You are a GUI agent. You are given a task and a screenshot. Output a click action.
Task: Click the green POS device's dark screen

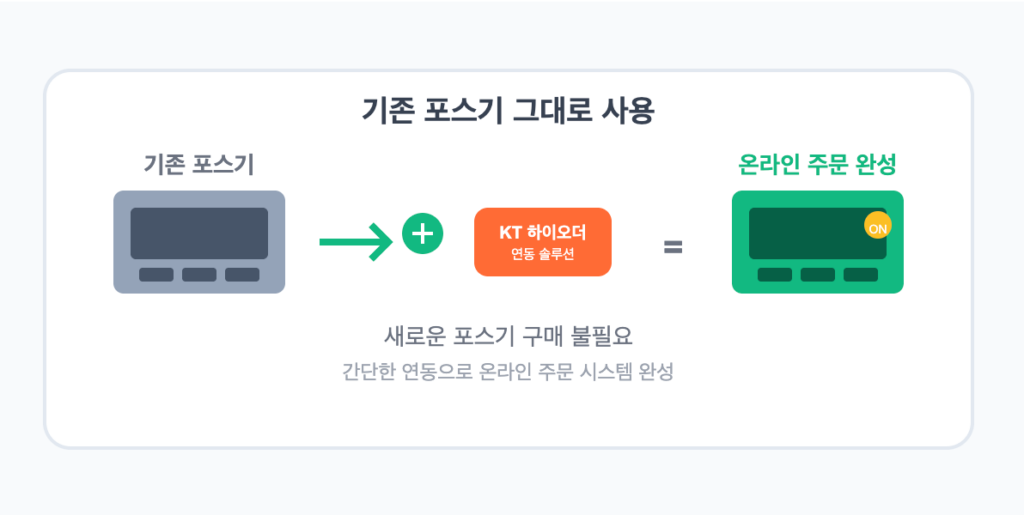818,234
